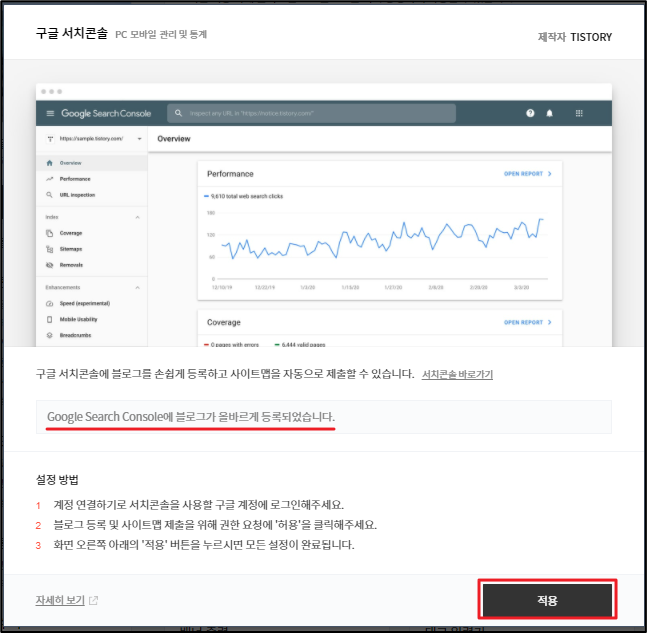Click the Overview page heading in preview

point(174,139)
